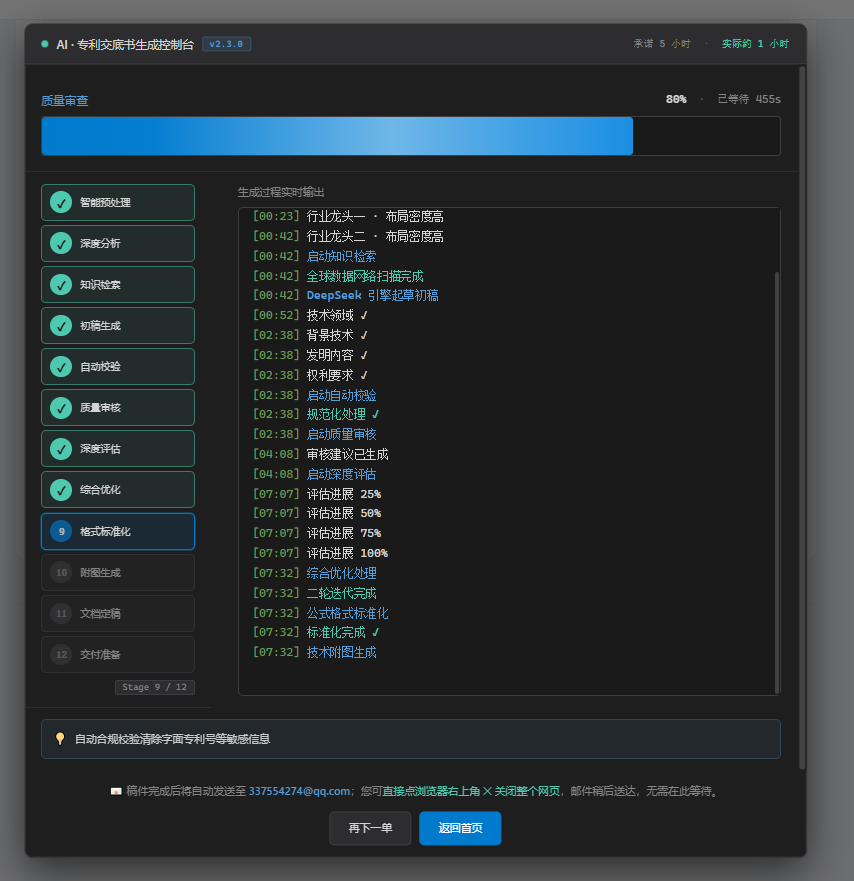This screenshot has width=854, height=881.
Task: Click the check icon of 综合优化 step
Action: tap(61, 489)
